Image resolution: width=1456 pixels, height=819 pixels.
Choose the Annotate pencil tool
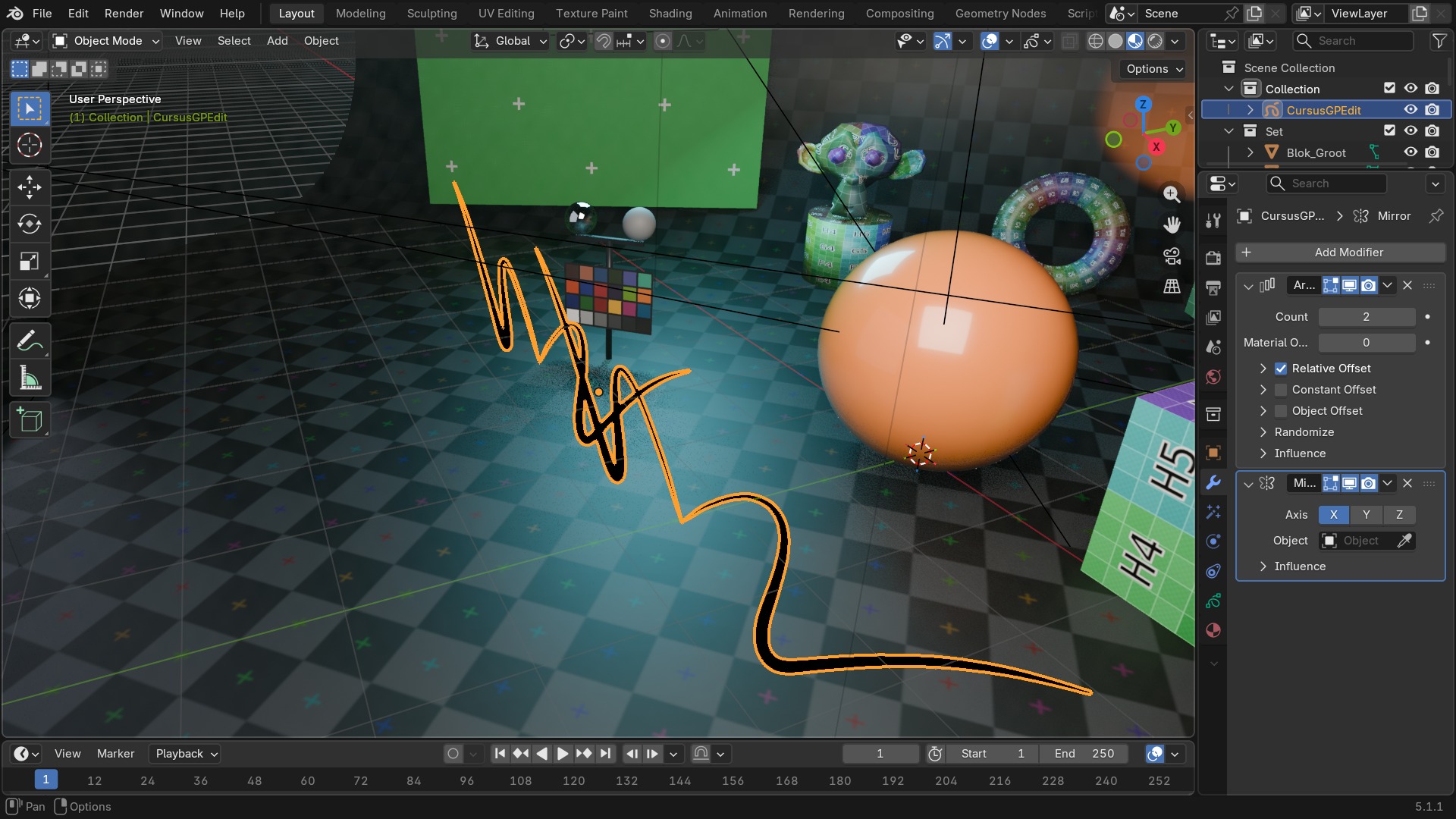[x=30, y=340]
